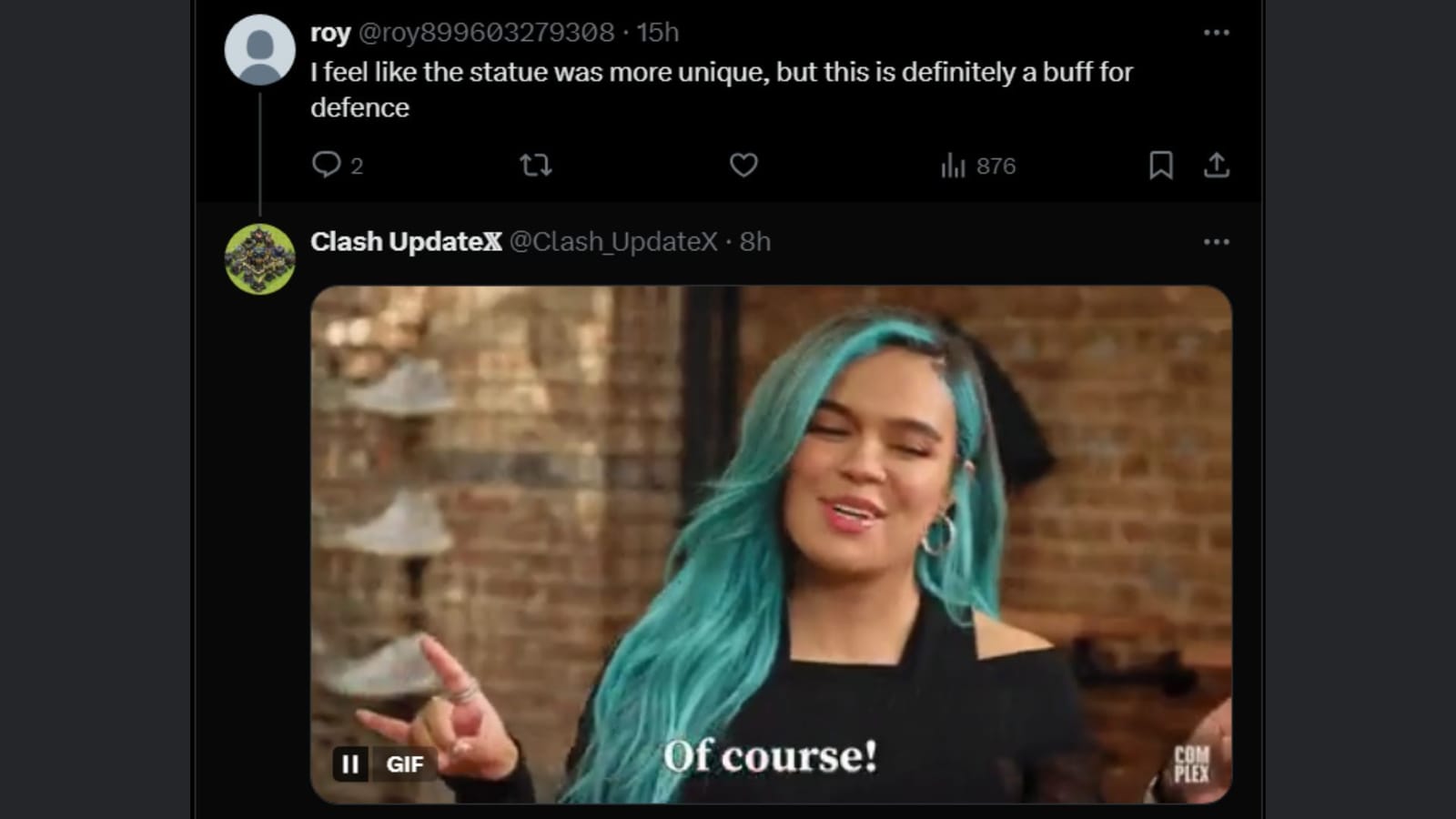The width and height of the screenshot is (1456, 819).
Task: Open roy's tweet text about the statue
Action: point(721,89)
